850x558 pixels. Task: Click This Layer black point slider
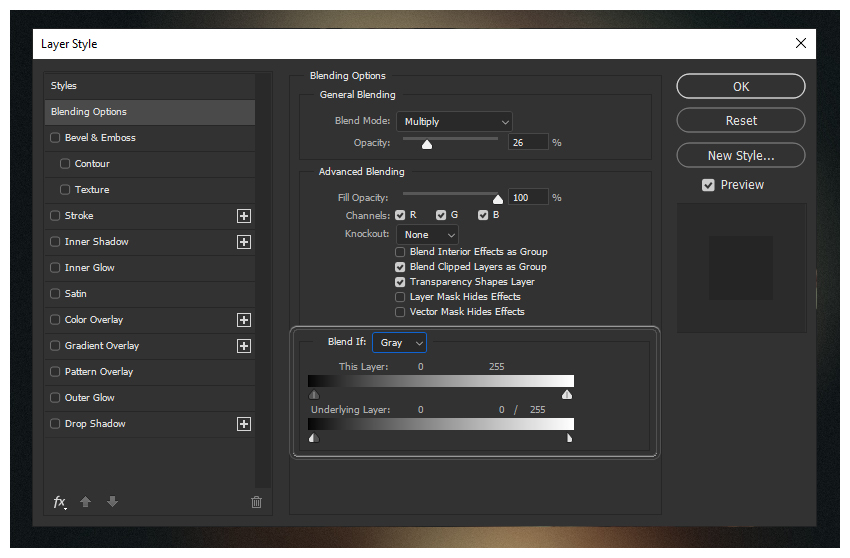(x=314, y=394)
